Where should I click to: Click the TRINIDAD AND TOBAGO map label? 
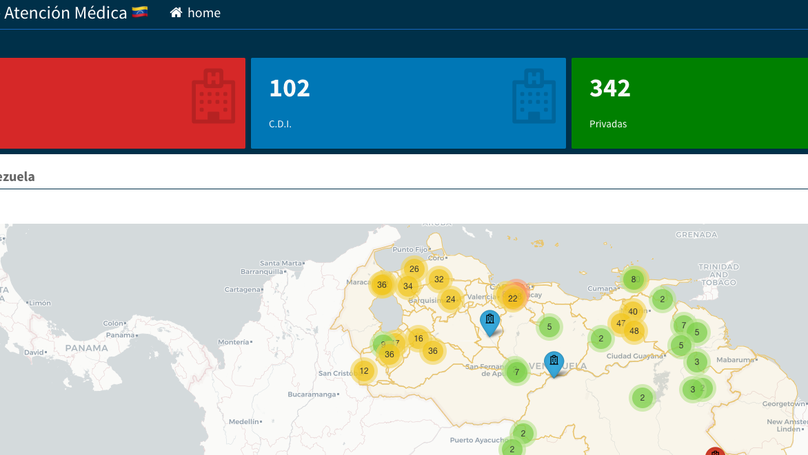pyautogui.click(x=719, y=275)
